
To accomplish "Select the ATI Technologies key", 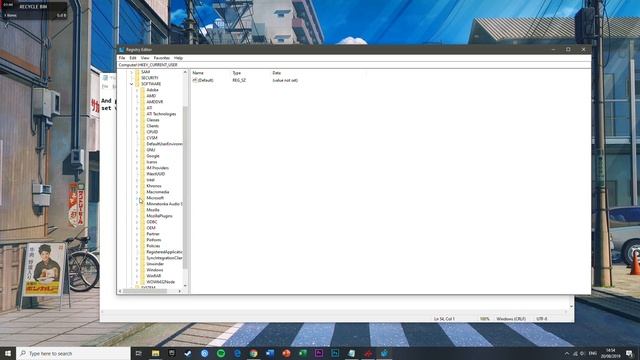I will pyautogui.click(x=161, y=114).
